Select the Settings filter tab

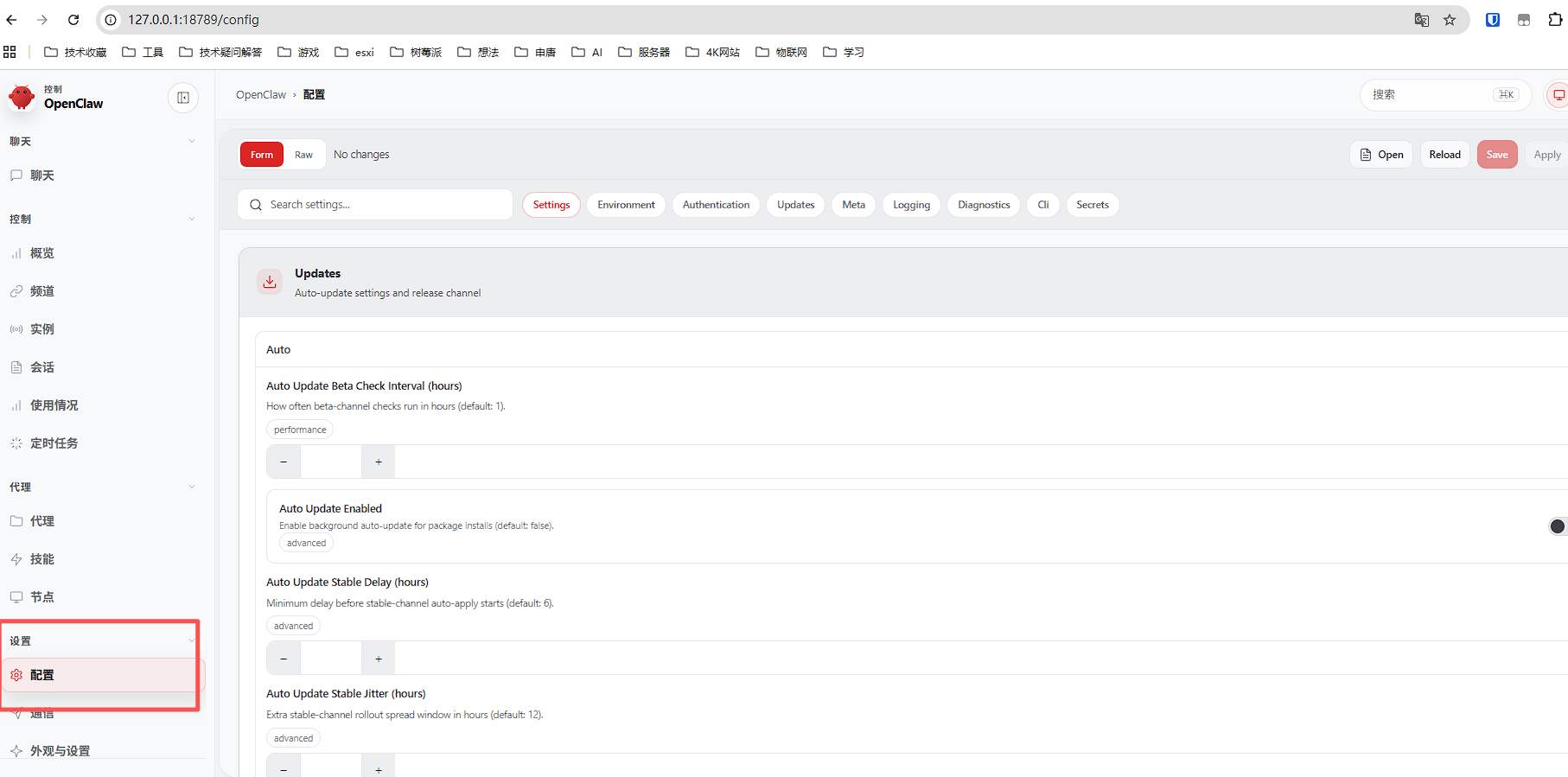[551, 205]
